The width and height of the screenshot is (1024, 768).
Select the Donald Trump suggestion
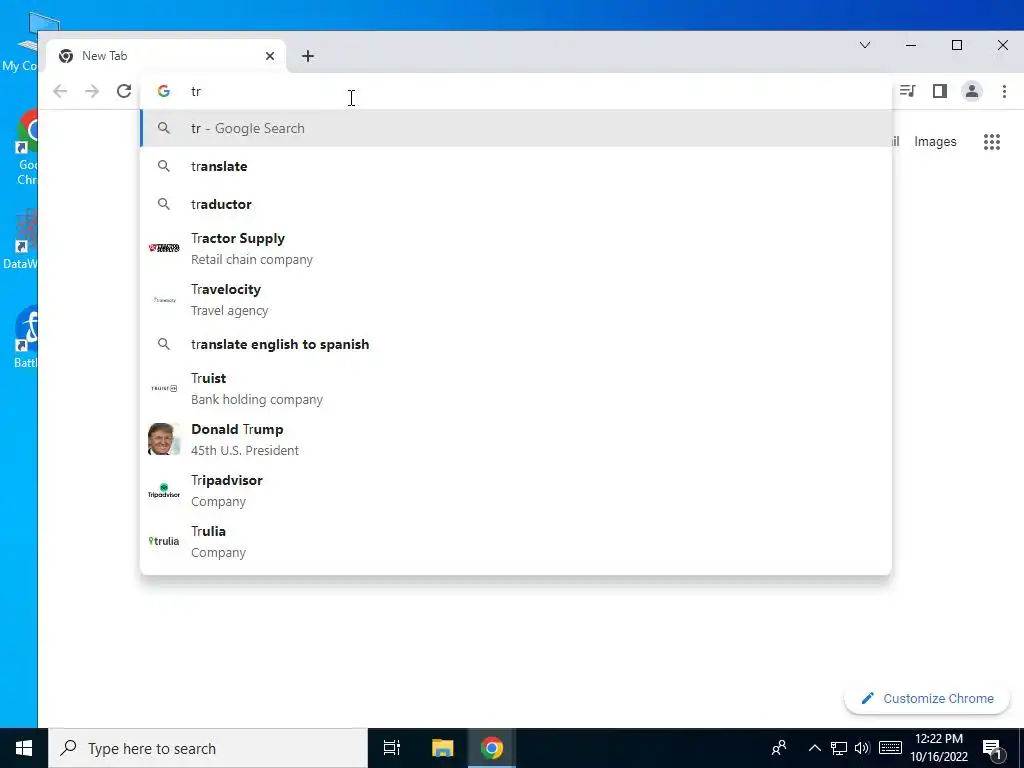[516, 440]
